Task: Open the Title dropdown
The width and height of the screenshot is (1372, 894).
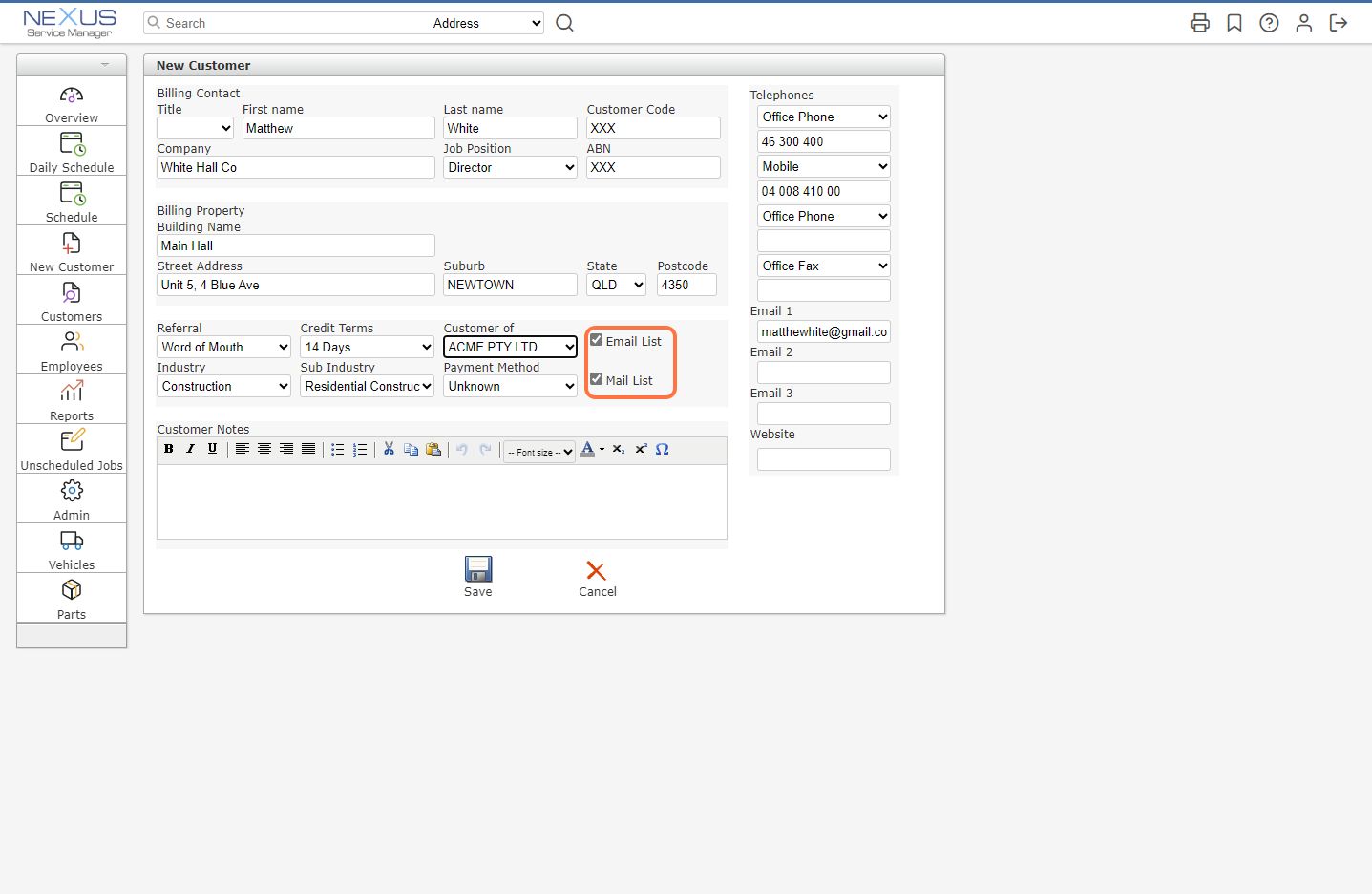Action: point(196,128)
